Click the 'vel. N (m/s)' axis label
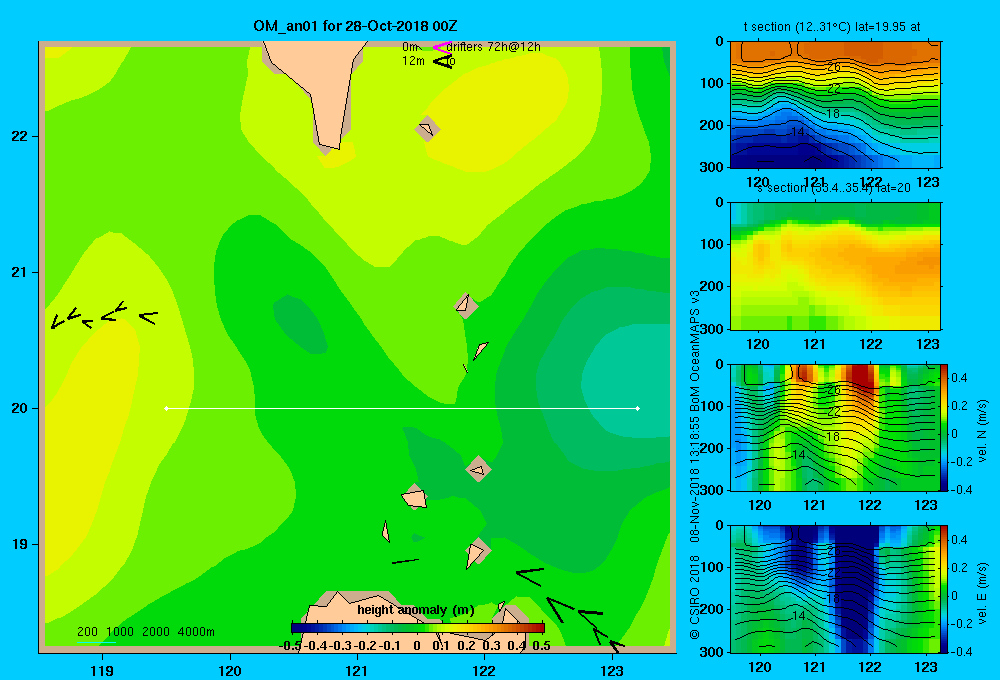The height and width of the screenshot is (680, 1000). pyautogui.click(x=982, y=431)
